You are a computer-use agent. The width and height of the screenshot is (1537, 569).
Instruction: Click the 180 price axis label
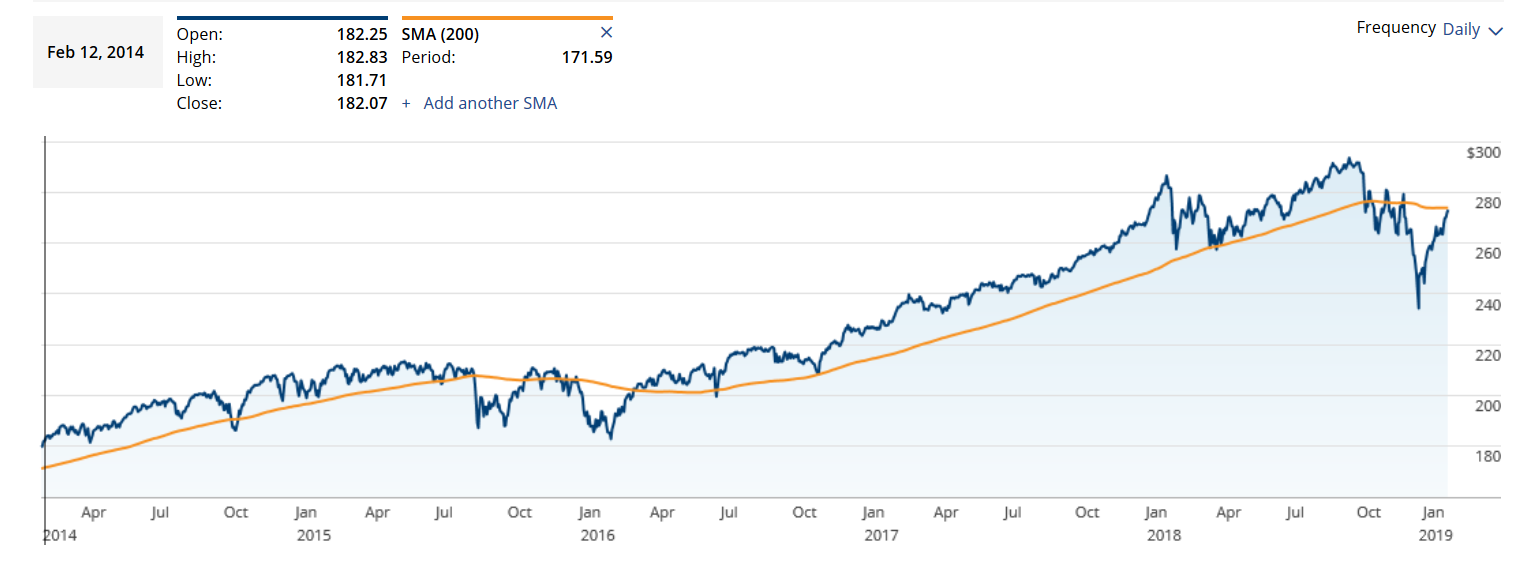pyautogui.click(x=1487, y=456)
